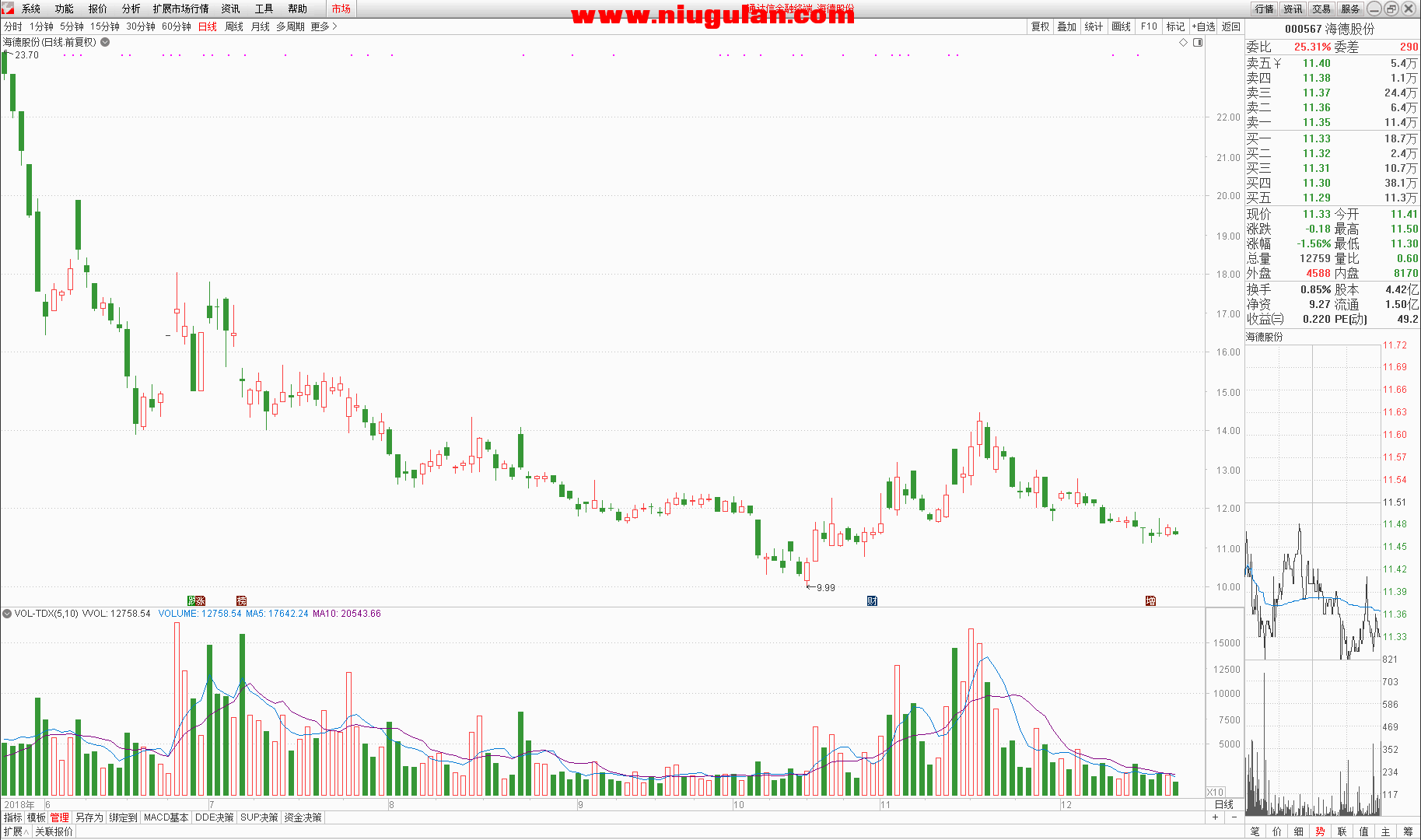Expand the 更多 periods dropdown
This screenshot has height=840, width=1421.
pos(324,26)
